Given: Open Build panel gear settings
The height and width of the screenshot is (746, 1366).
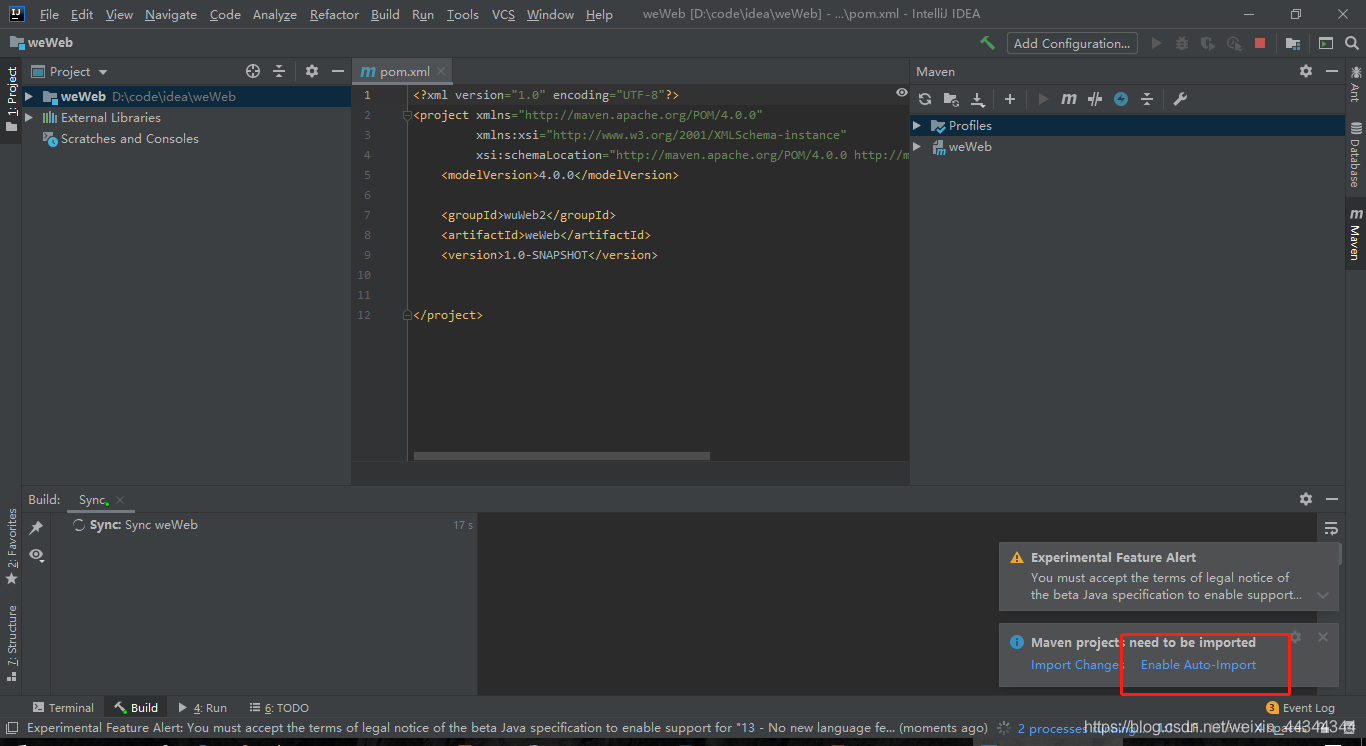Looking at the screenshot, I should [x=1306, y=499].
